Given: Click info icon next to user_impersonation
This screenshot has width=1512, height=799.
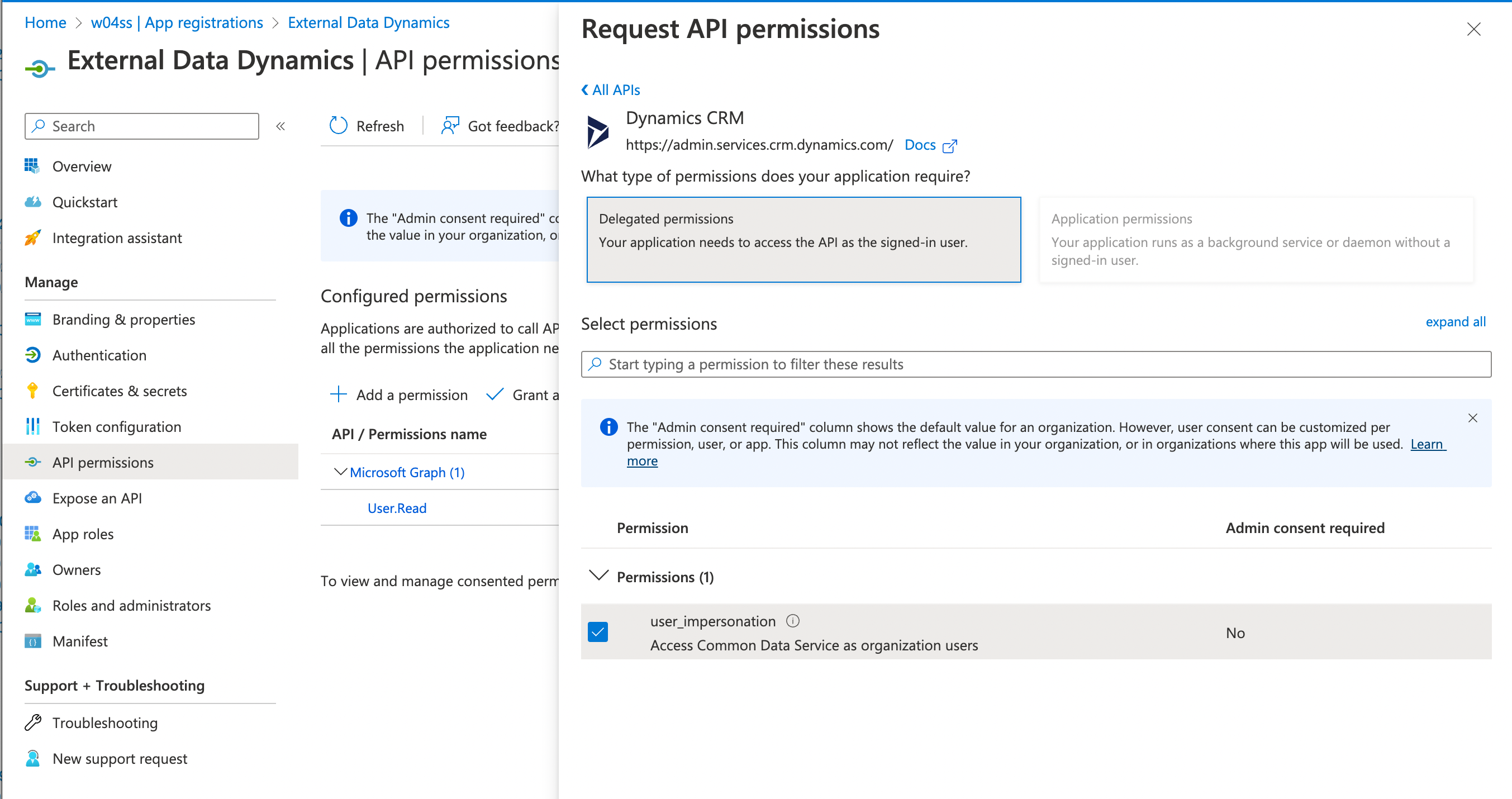Looking at the screenshot, I should 792,621.
